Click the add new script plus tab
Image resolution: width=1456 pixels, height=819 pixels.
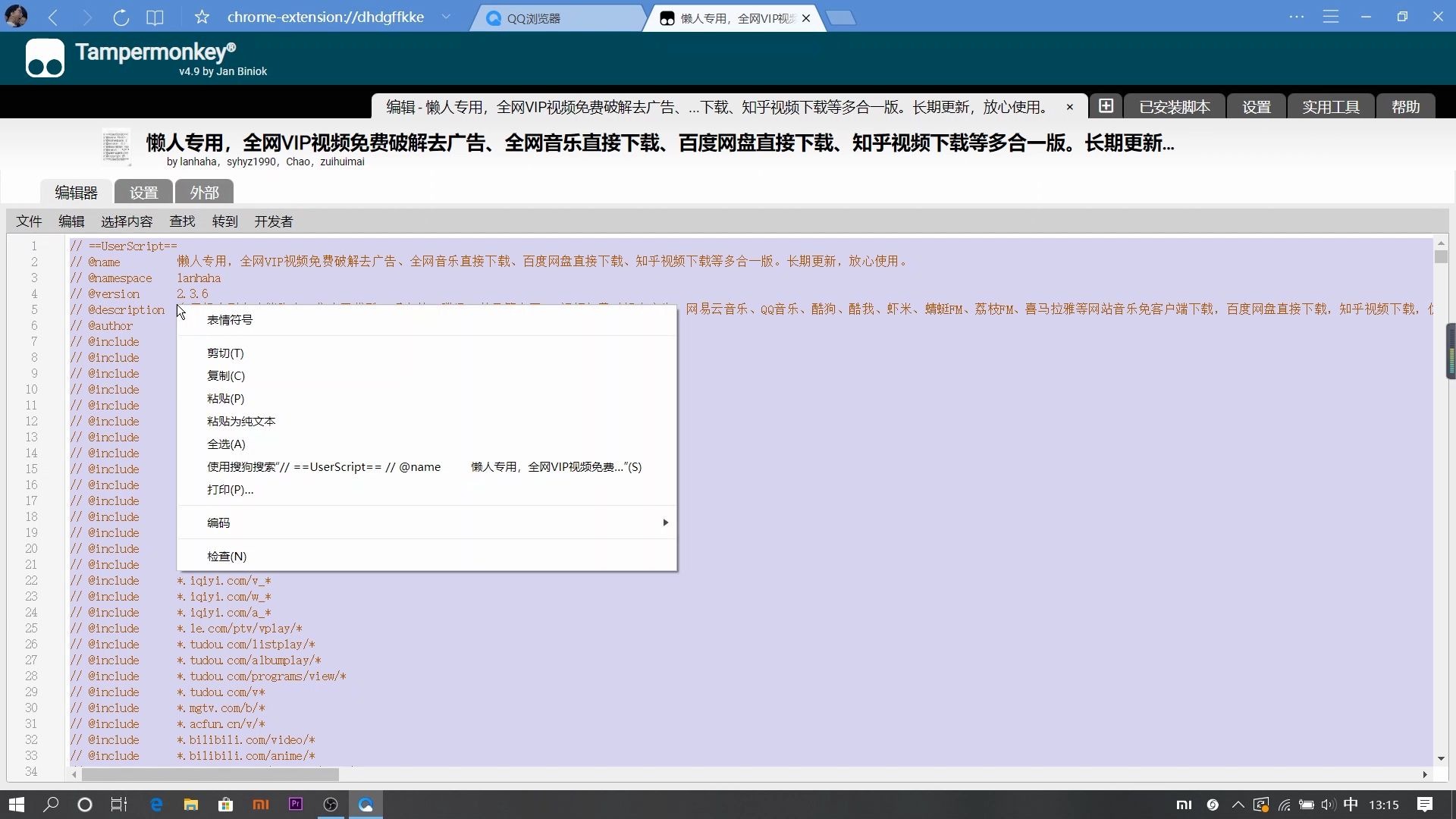coord(1106,106)
